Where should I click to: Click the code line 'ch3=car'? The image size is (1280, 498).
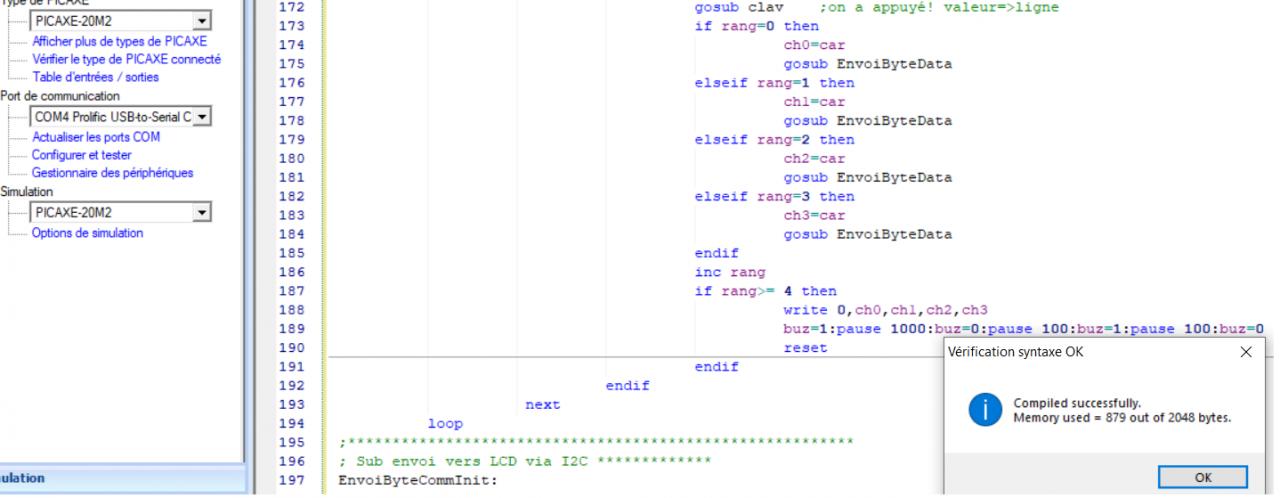point(814,216)
